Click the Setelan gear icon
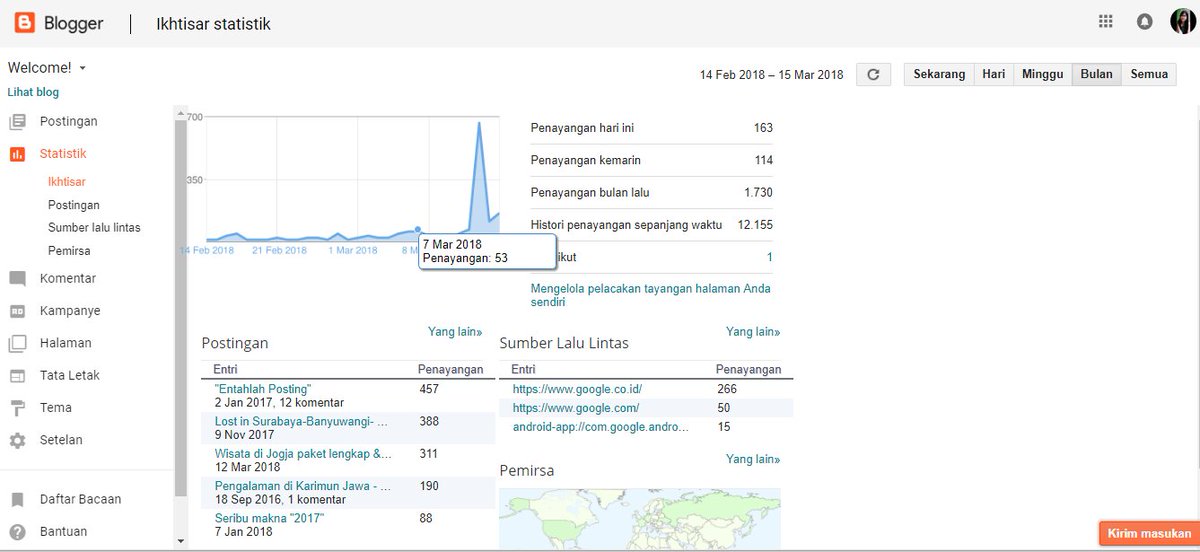Viewport: 1200px width, 552px height. pos(17,440)
